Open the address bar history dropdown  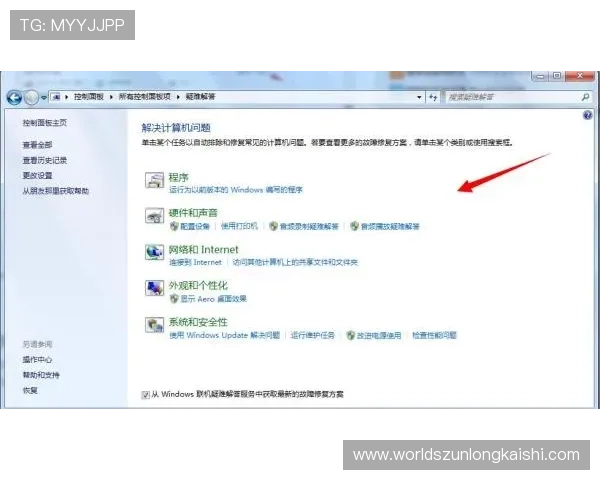pos(419,97)
